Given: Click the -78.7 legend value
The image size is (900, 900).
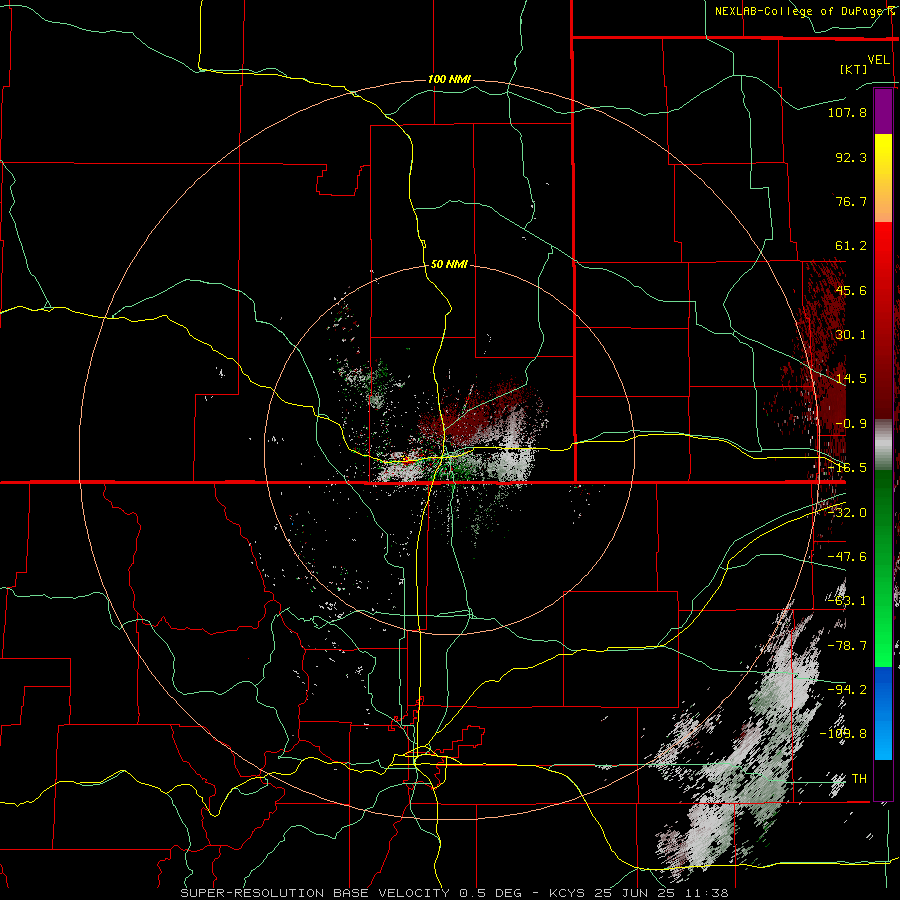Looking at the screenshot, I should [847, 646].
